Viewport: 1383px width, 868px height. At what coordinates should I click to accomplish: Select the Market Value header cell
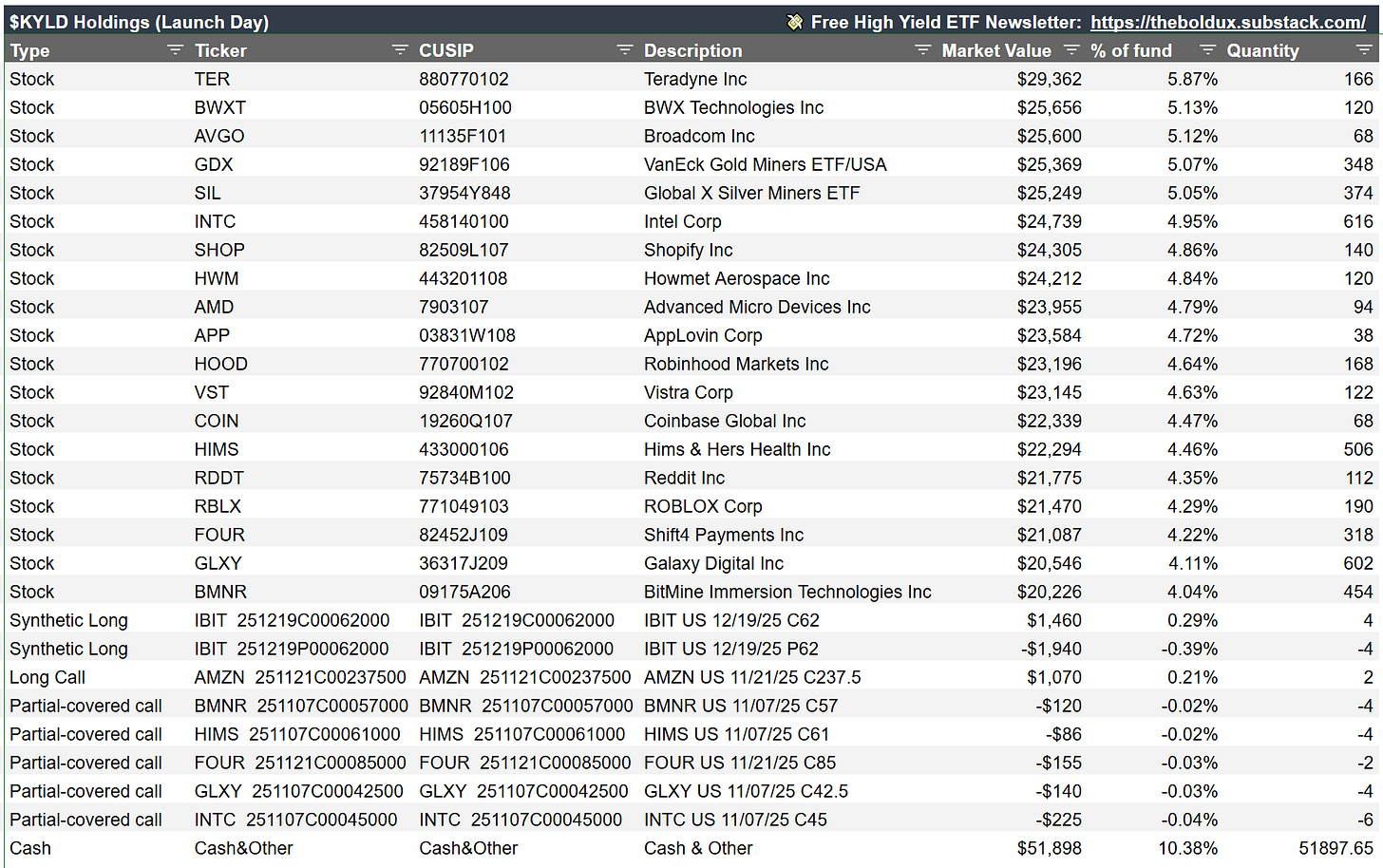tap(996, 50)
